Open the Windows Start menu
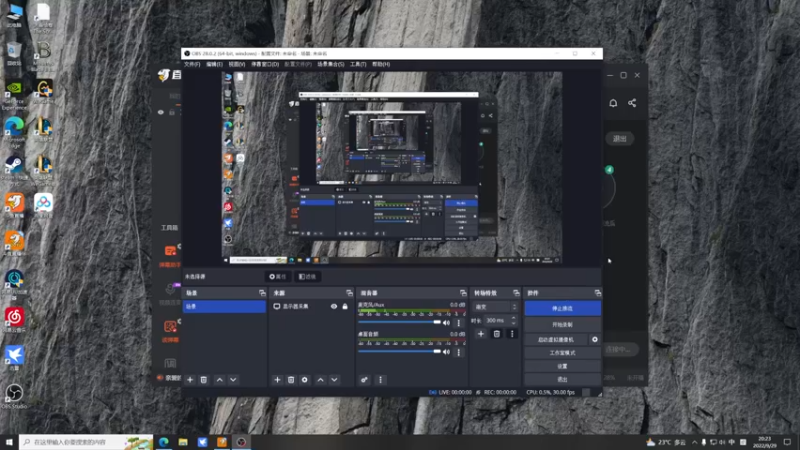 (x=9, y=442)
